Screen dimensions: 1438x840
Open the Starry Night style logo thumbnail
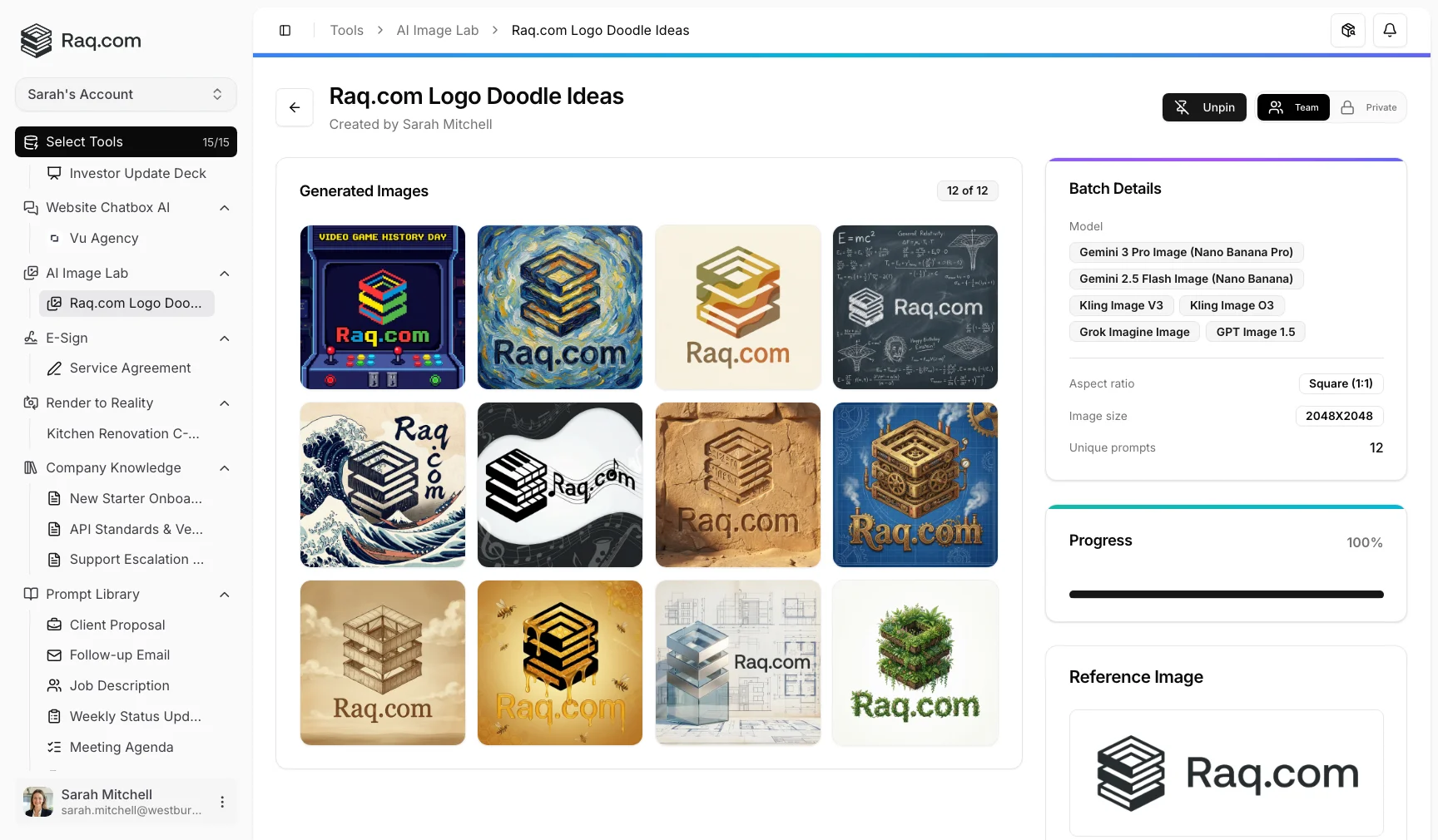tap(559, 307)
